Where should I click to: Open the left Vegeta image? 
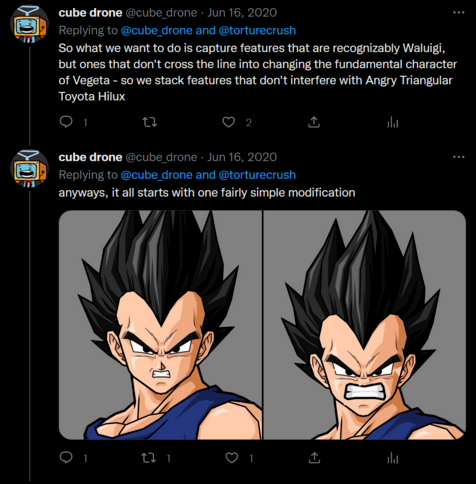coord(160,325)
